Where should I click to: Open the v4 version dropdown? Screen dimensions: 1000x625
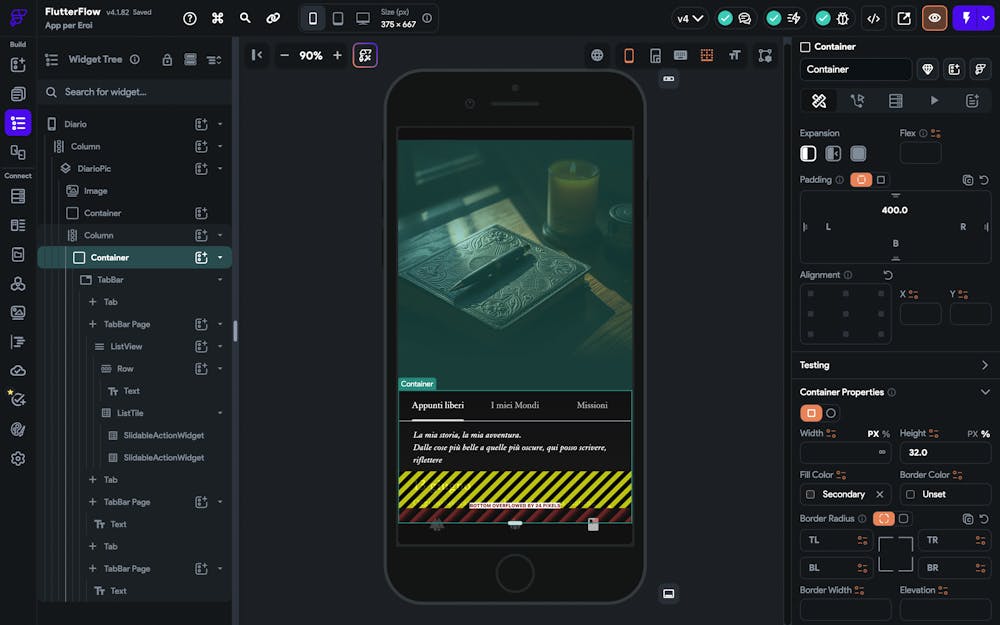[690, 18]
